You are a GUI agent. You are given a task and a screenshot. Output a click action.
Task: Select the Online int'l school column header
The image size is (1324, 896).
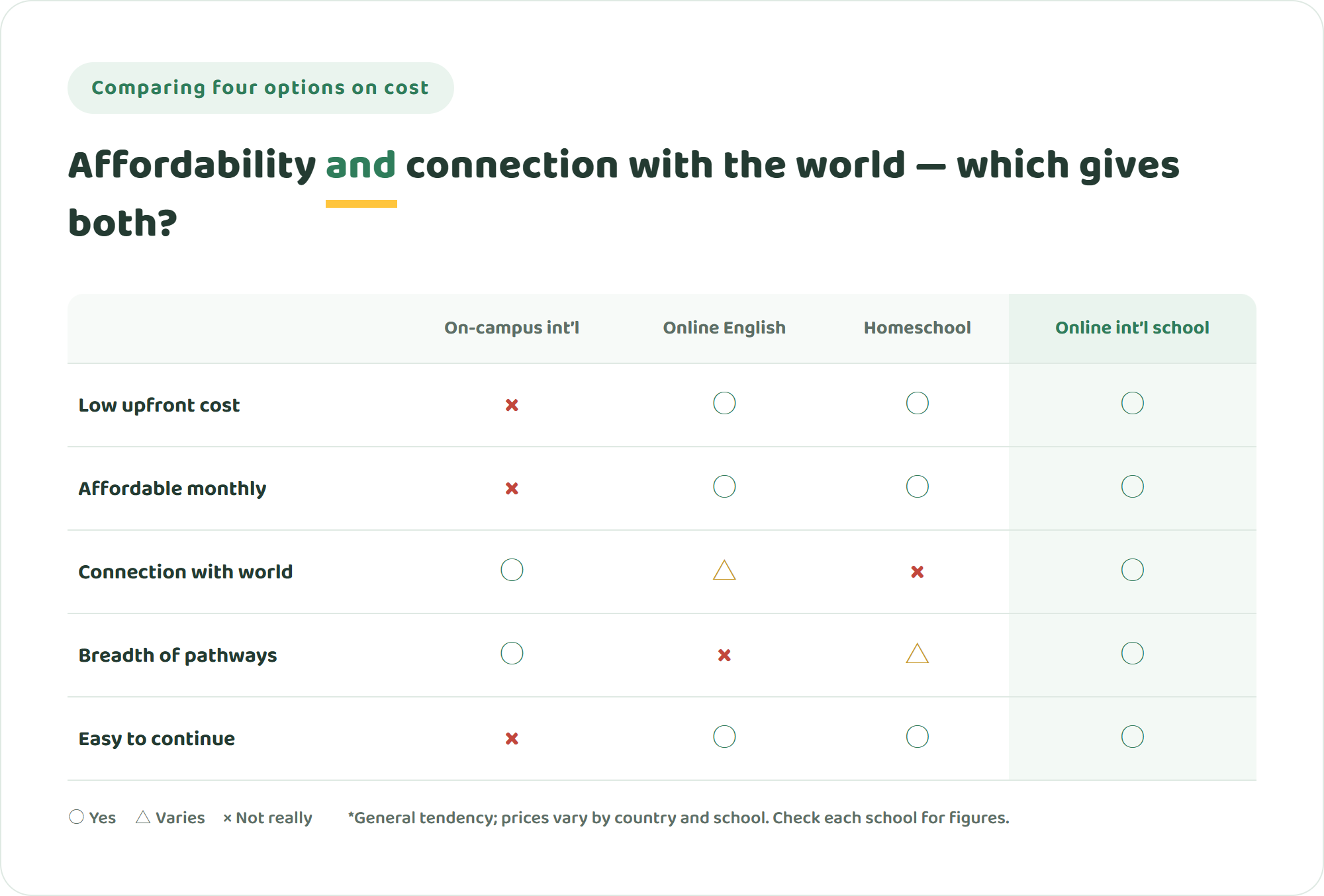(x=1132, y=328)
